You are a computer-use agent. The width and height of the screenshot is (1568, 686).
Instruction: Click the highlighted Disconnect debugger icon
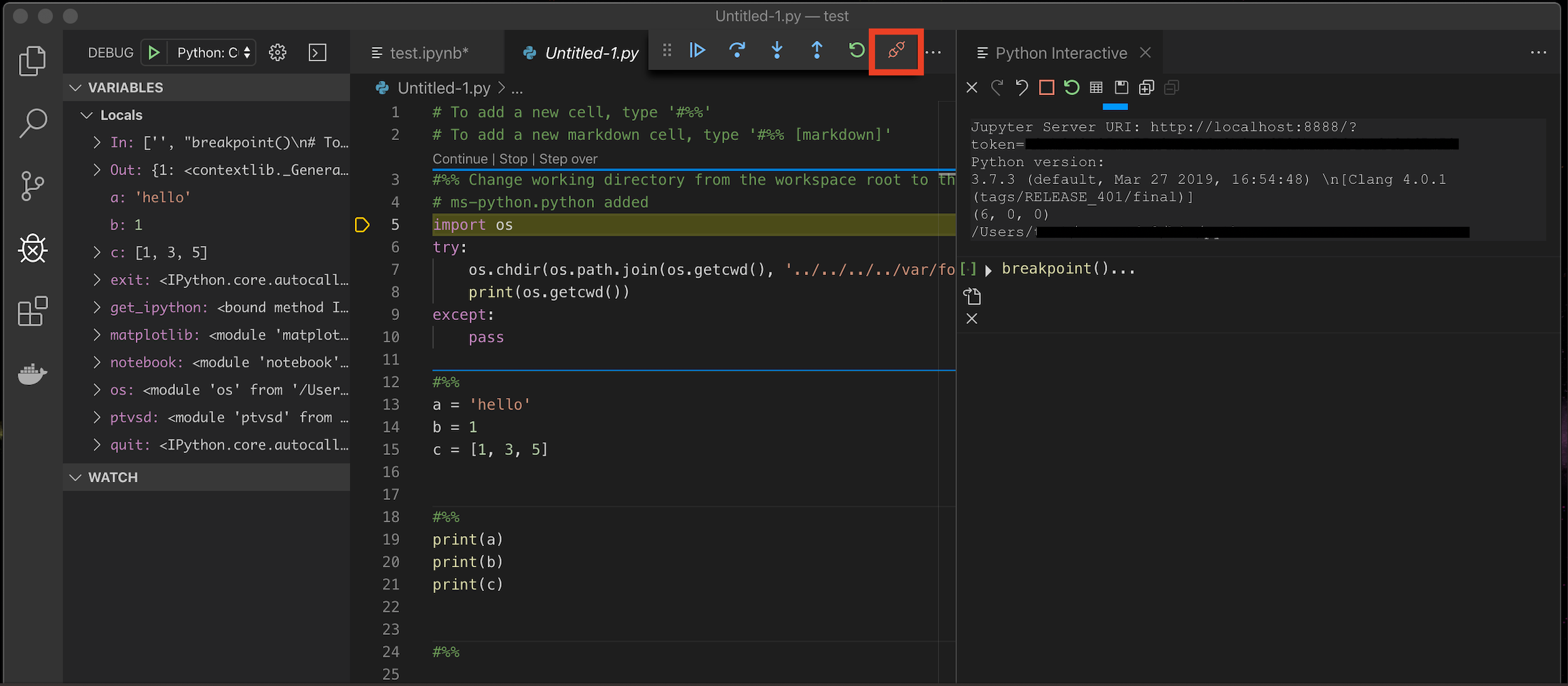(896, 51)
